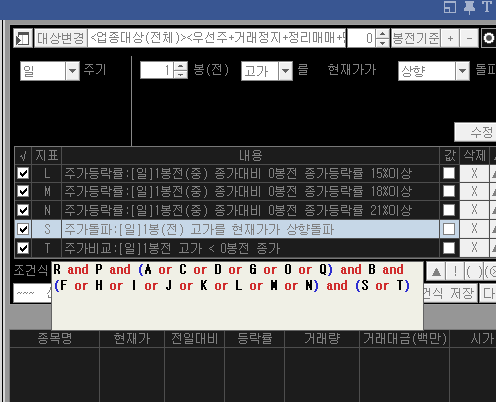Check the 값 box for row L
This screenshot has width=496, height=402.
coord(449,173)
